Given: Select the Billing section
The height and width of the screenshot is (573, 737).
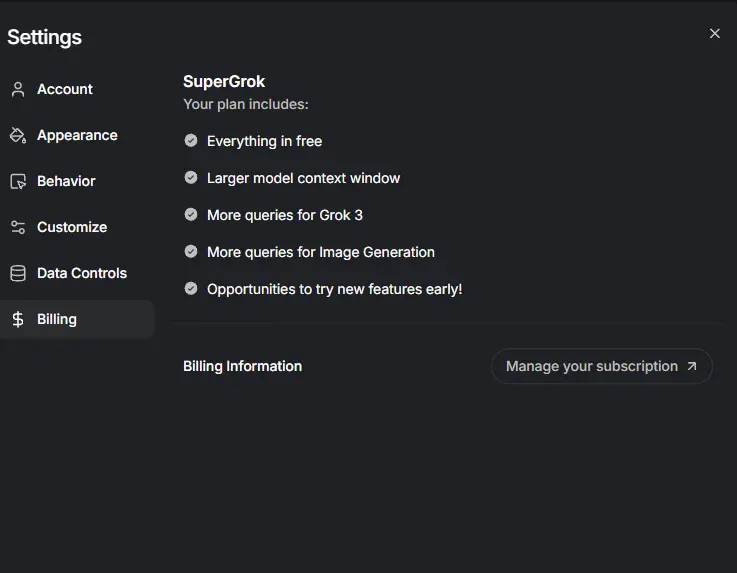Looking at the screenshot, I should [x=75, y=319].
